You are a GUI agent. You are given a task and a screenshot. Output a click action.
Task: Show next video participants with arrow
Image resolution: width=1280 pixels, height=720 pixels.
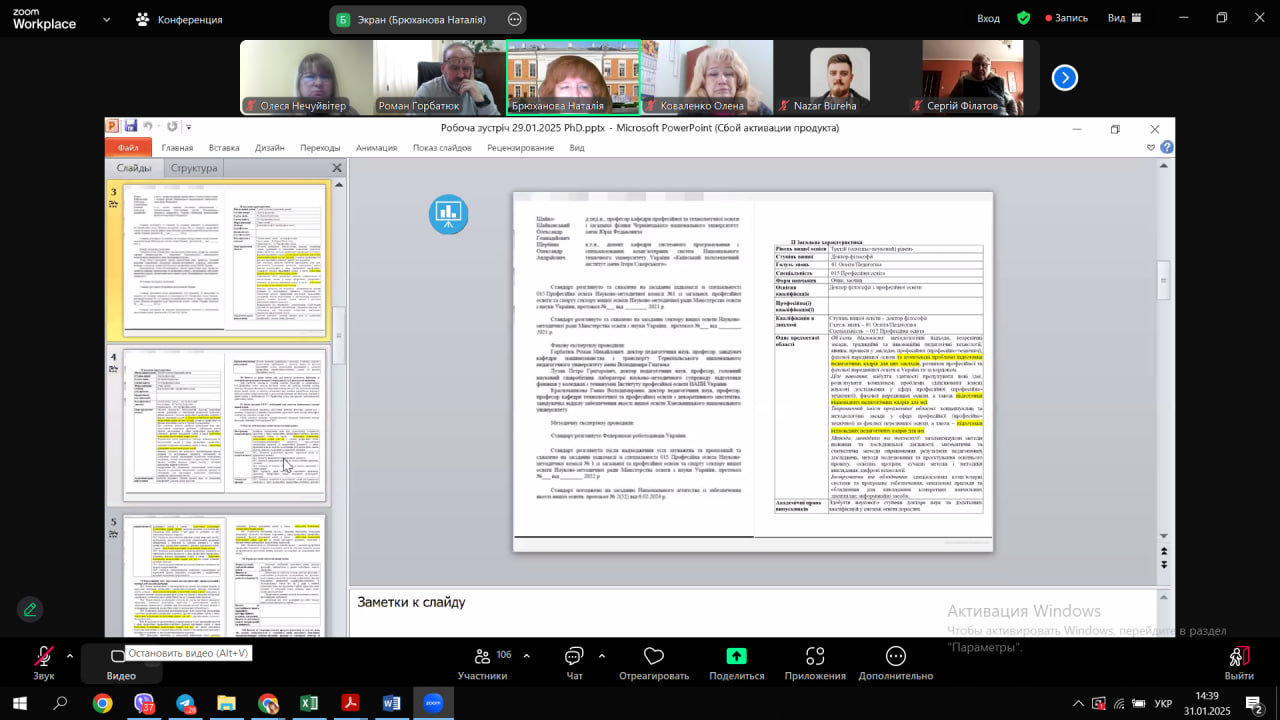1065,78
